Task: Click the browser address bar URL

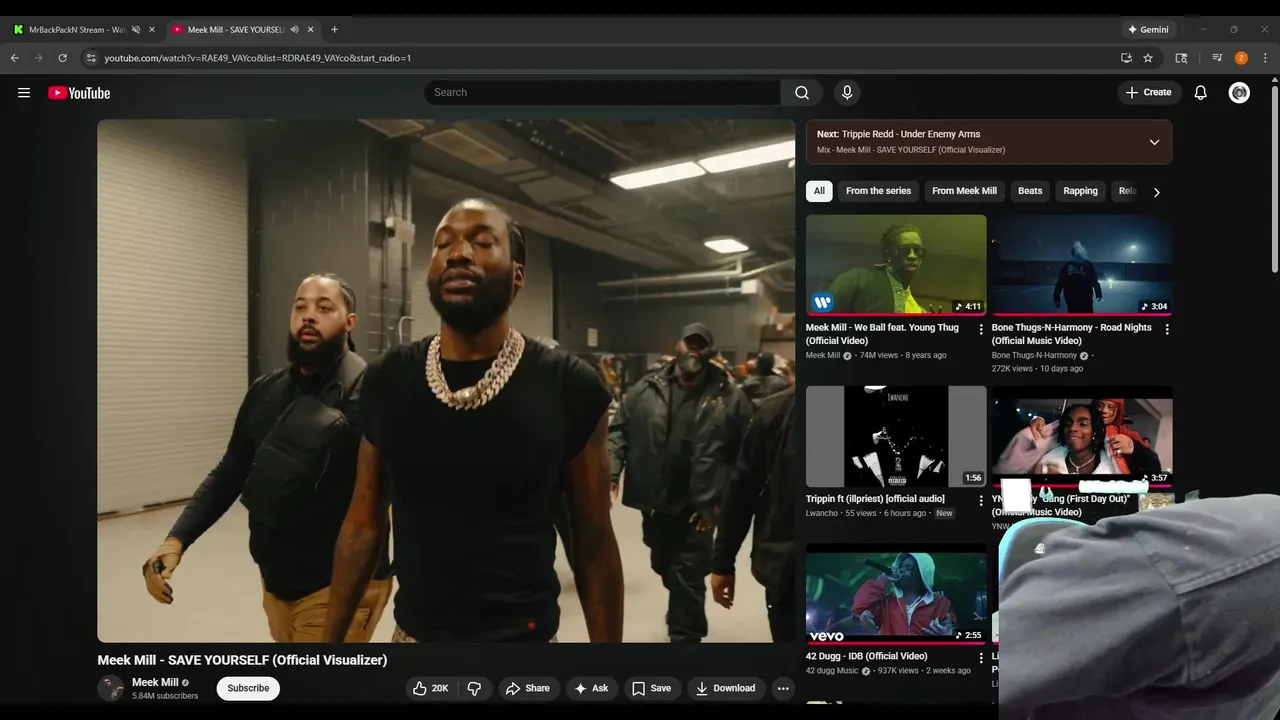Action: (x=258, y=58)
